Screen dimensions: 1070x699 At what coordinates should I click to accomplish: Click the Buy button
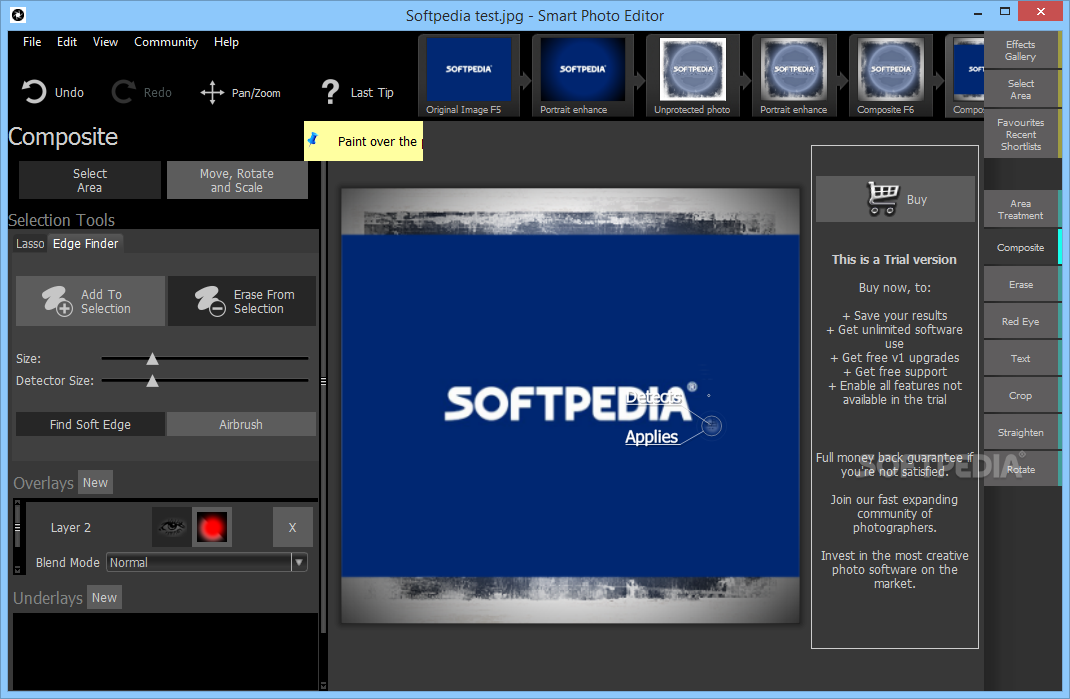click(895, 199)
